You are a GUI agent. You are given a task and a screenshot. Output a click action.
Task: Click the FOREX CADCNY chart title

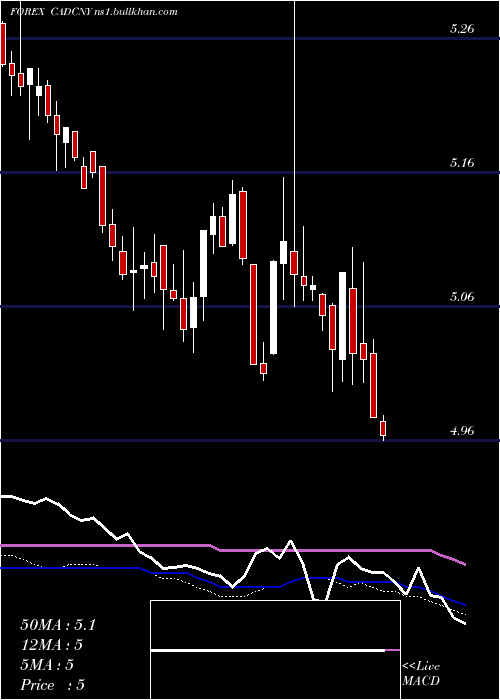[x=93, y=12]
